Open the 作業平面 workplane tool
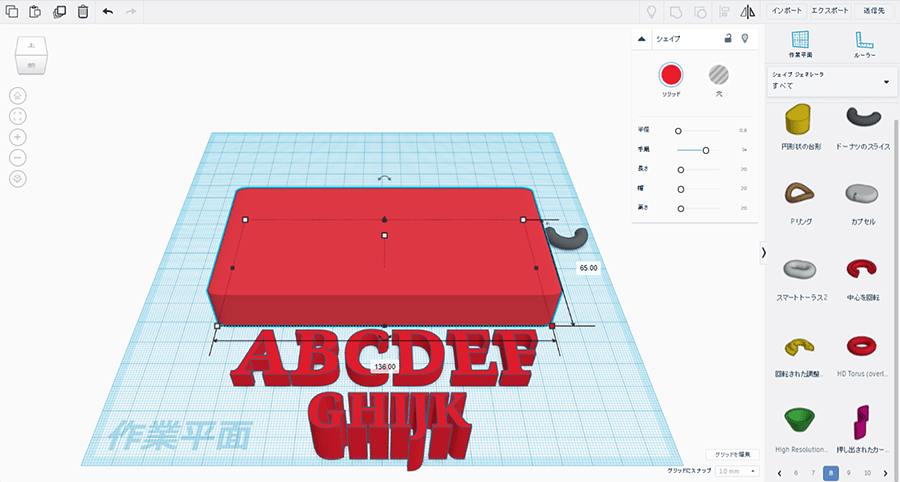This screenshot has width=900, height=482. point(800,44)
